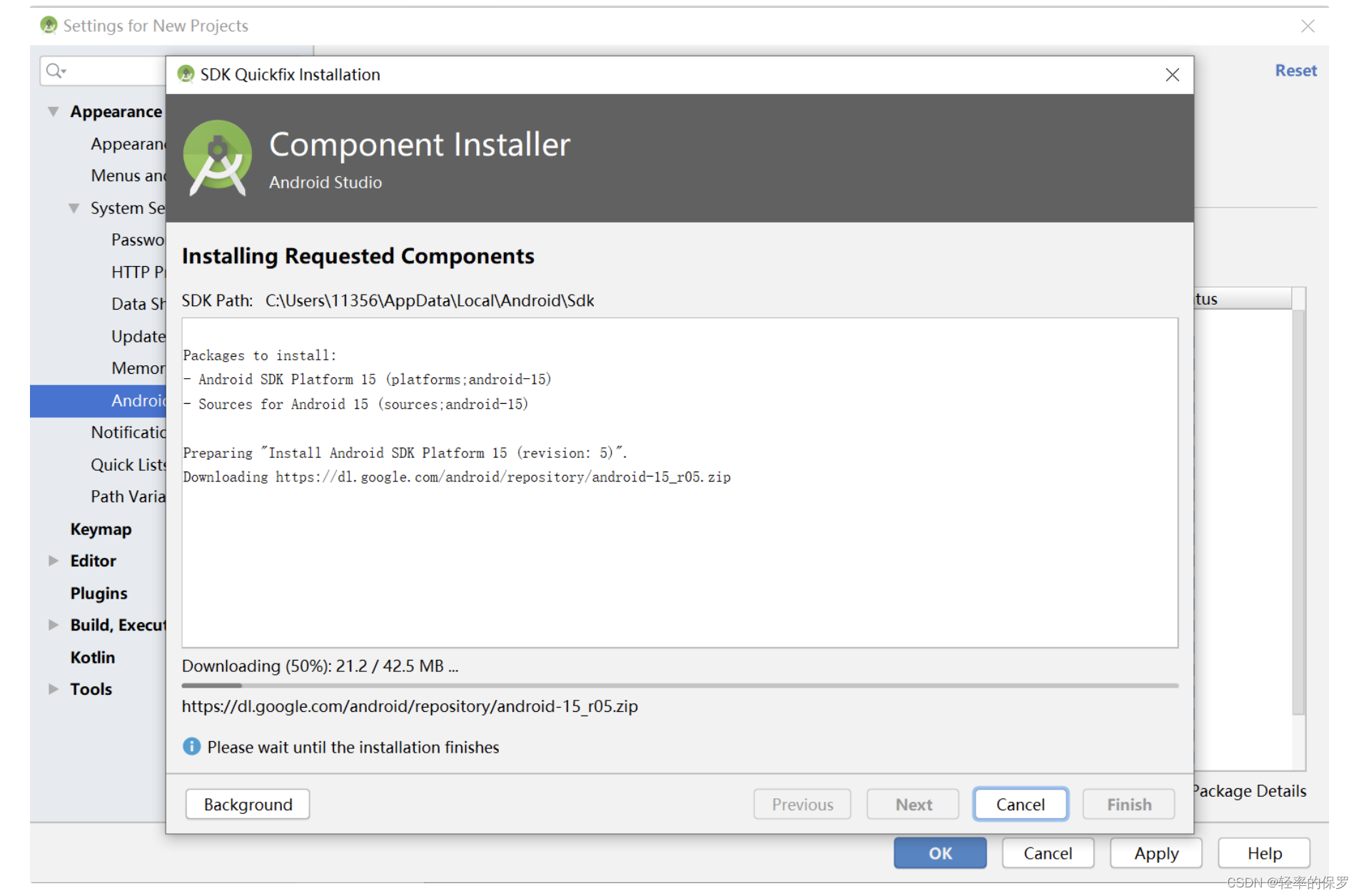Viewport: 1359px width, 896px height.
Task: Click the Next button in installer
Action: [x=914, y=804]
